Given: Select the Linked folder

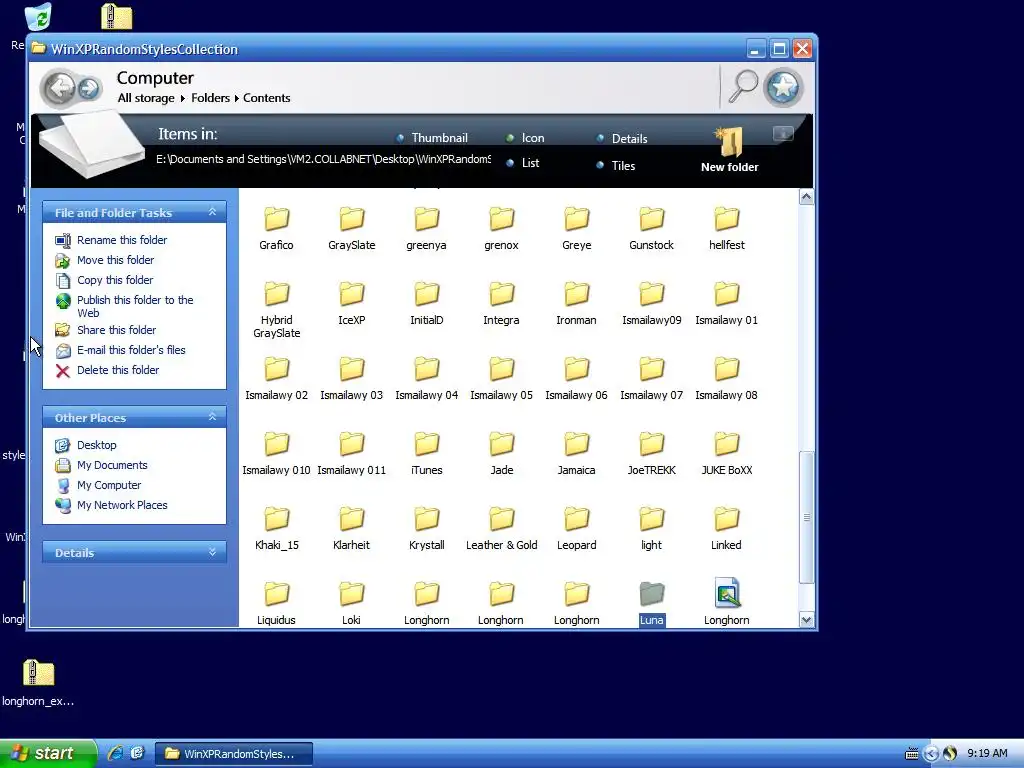Looking at the screenshot, I should pyautogui.click(x=727, y=529).
